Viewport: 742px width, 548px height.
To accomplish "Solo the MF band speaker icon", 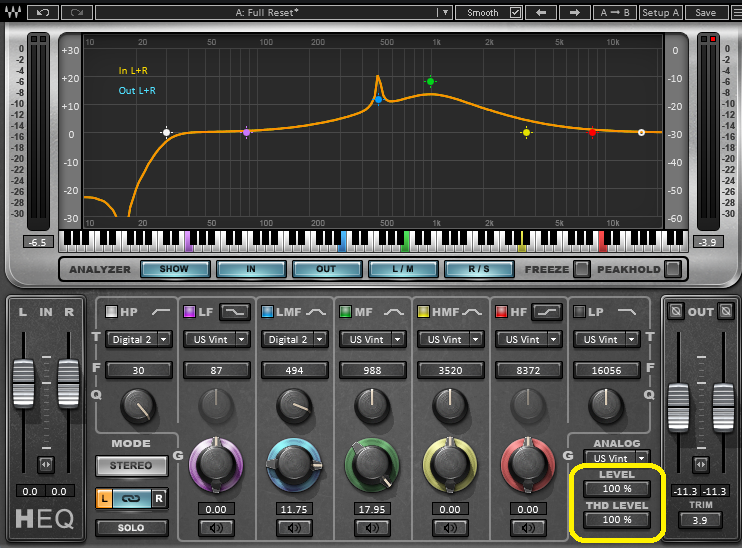I will (373, 527).
